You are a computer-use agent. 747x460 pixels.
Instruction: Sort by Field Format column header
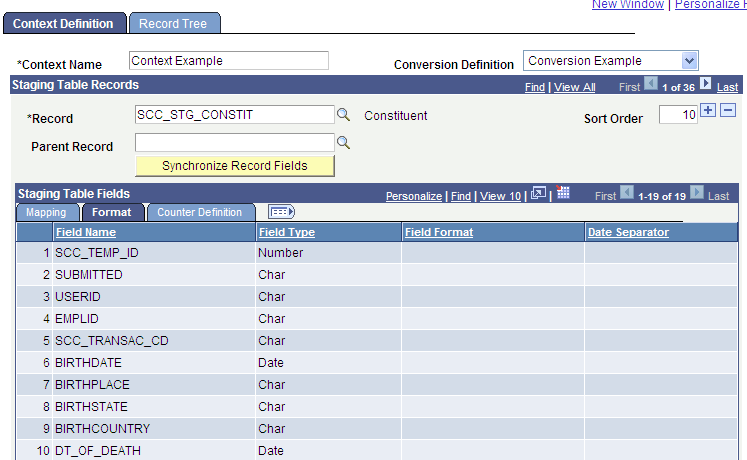(439, 232)
